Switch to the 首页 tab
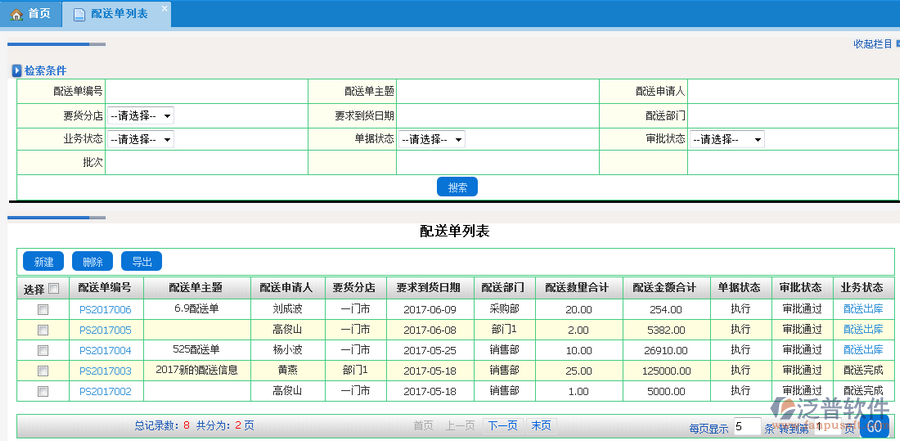The height and width of the screenshot is (441, 900). pos(30,15)
